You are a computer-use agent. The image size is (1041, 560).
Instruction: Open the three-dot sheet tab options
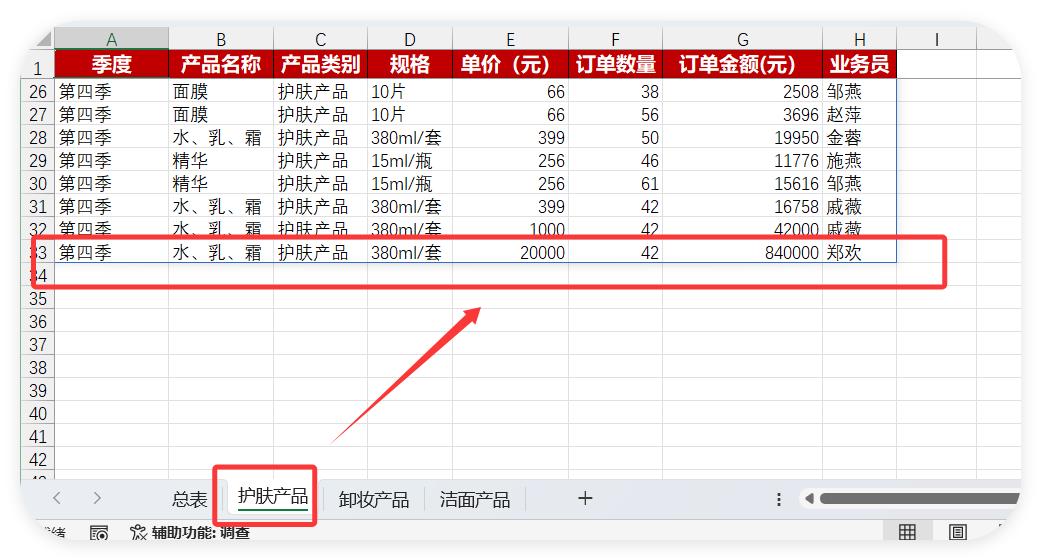(x=778, y=499)
